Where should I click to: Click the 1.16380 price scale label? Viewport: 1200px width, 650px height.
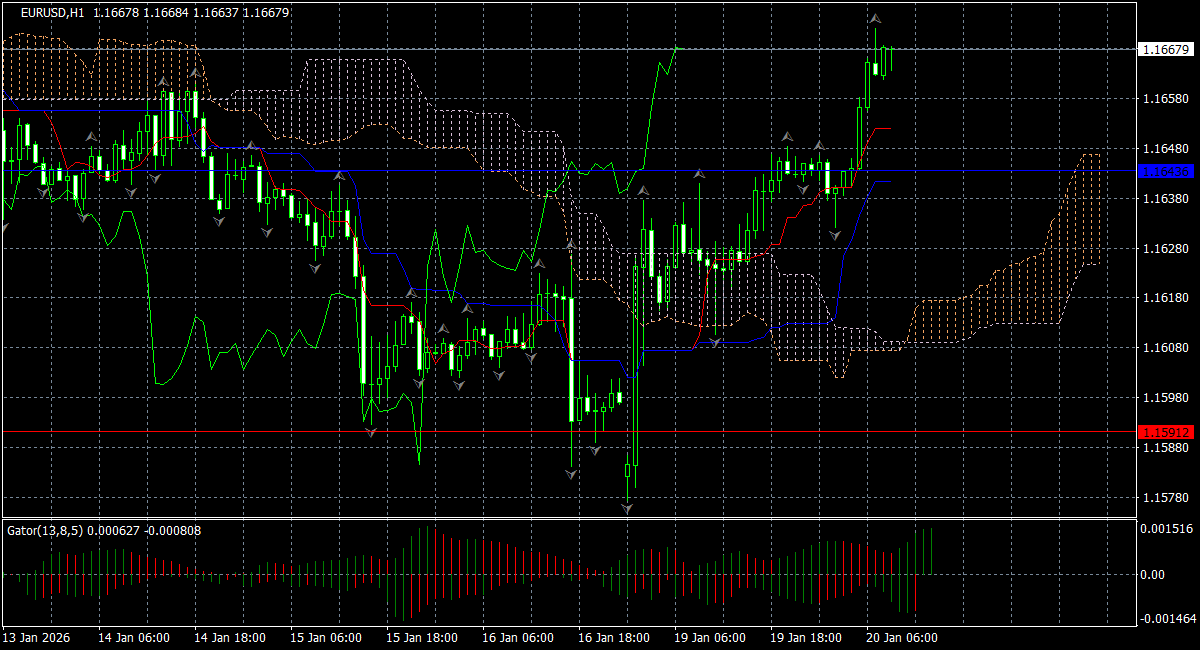pos(1165,199)
